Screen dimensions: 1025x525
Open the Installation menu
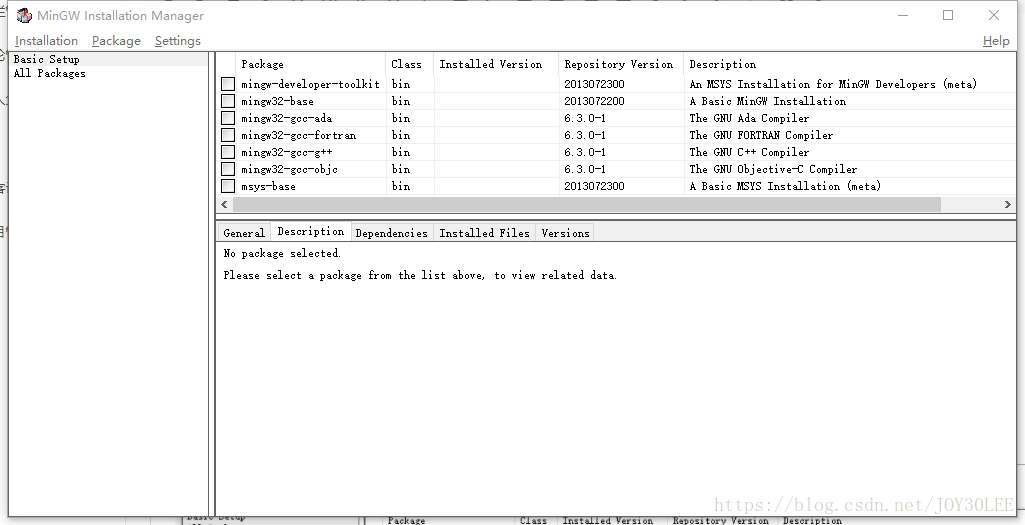[46, 41]
